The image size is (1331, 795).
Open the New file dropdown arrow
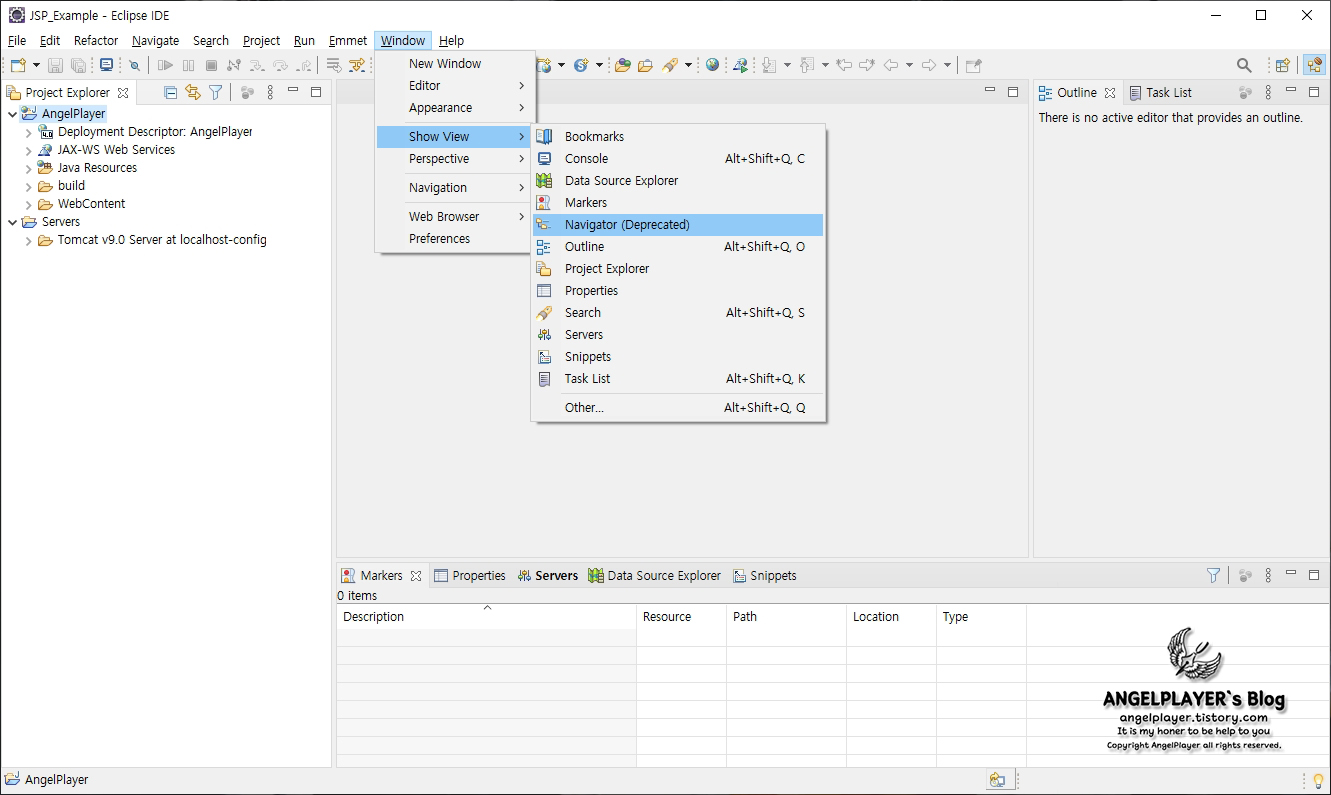click(x=37, y=65)
